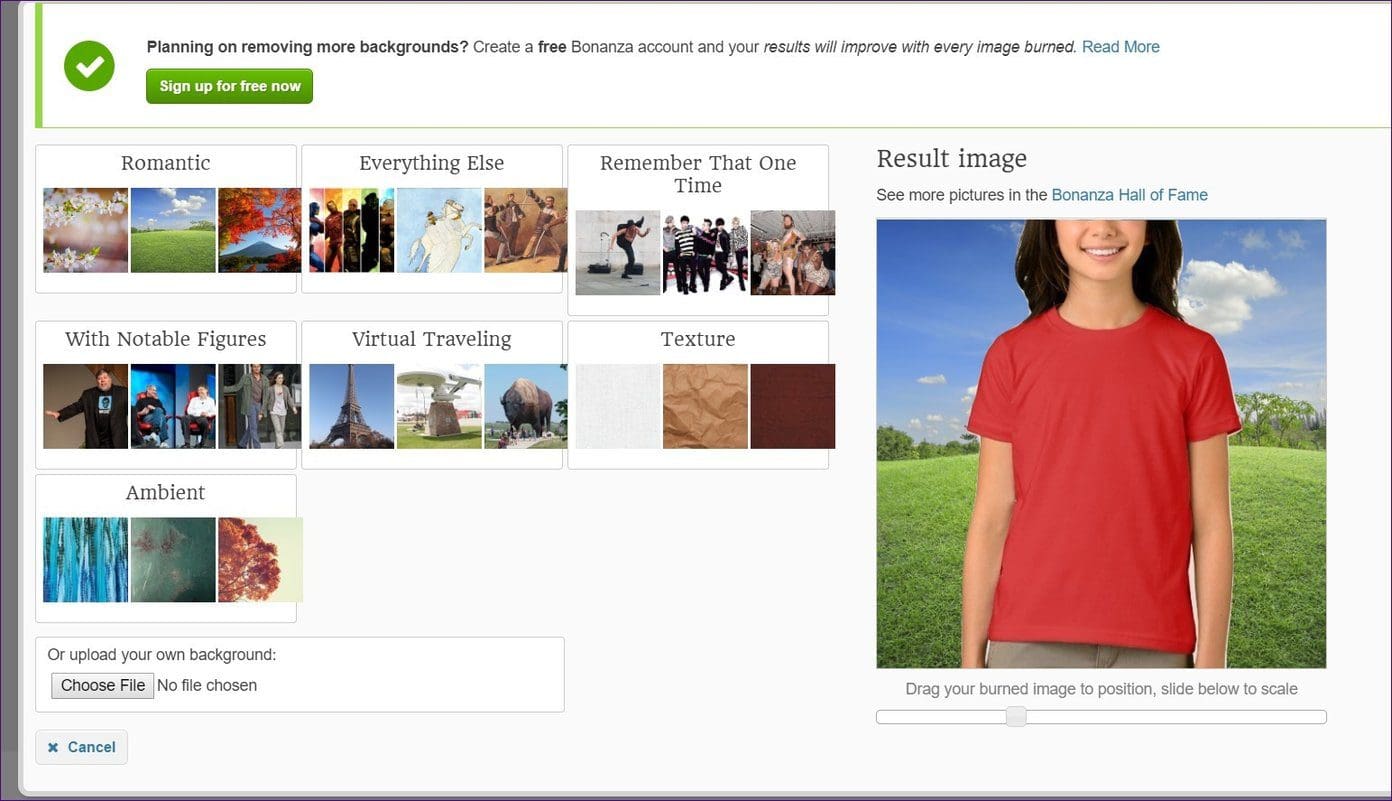
Task: Select the costumed crowd background thumbnail
Action: pos(793,252)
